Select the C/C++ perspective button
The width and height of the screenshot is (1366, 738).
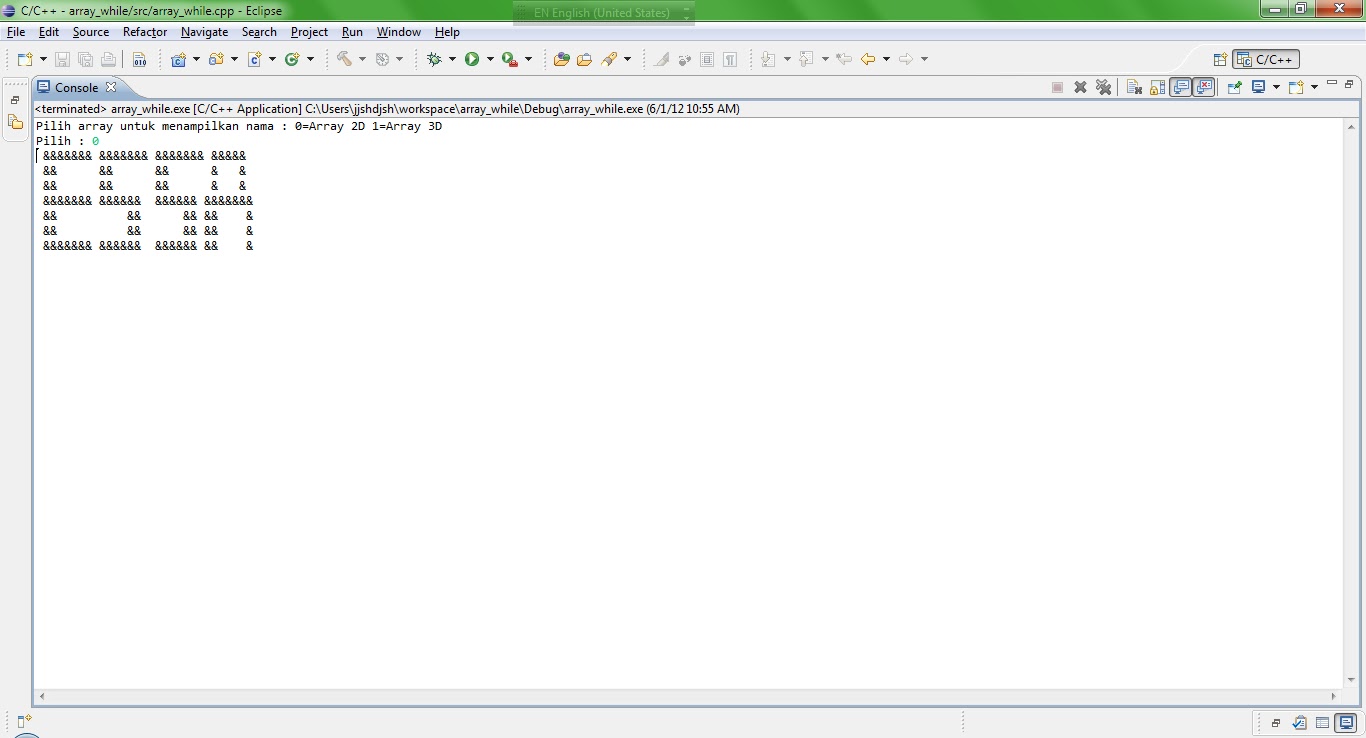pos(1266,59)
